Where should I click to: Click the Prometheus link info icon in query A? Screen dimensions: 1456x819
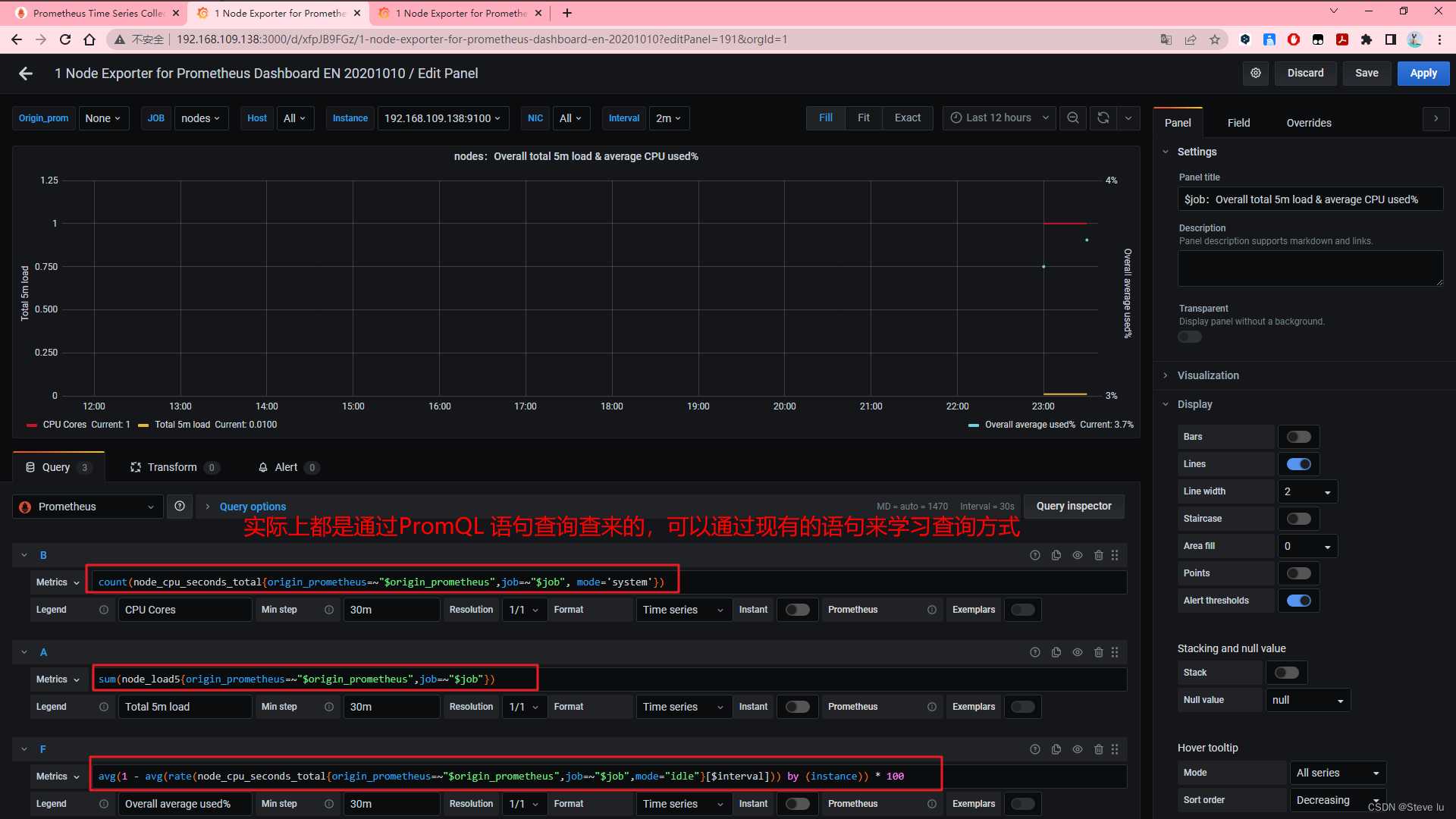932,707
